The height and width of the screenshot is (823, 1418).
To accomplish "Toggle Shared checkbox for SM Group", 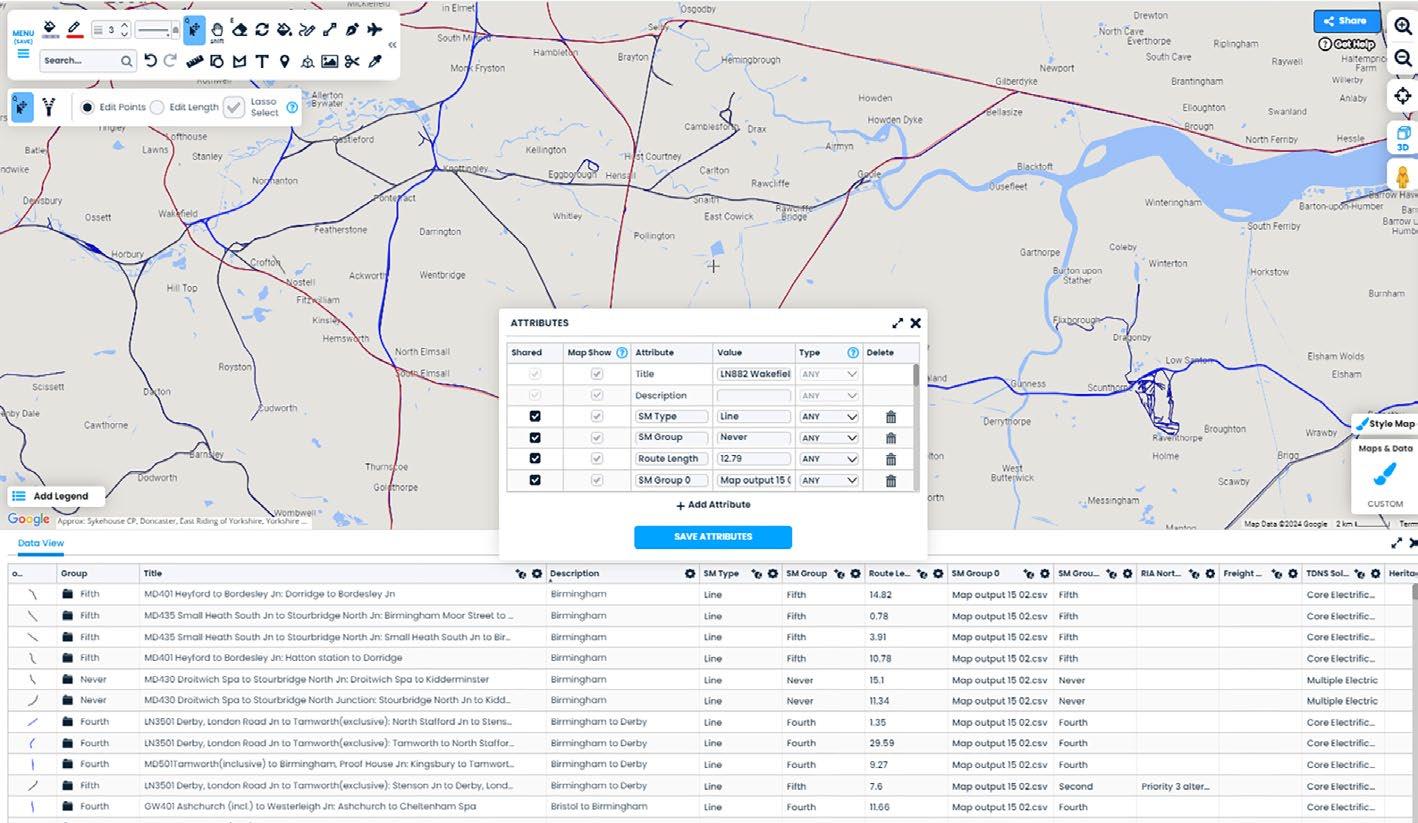I will coord(535,437).
